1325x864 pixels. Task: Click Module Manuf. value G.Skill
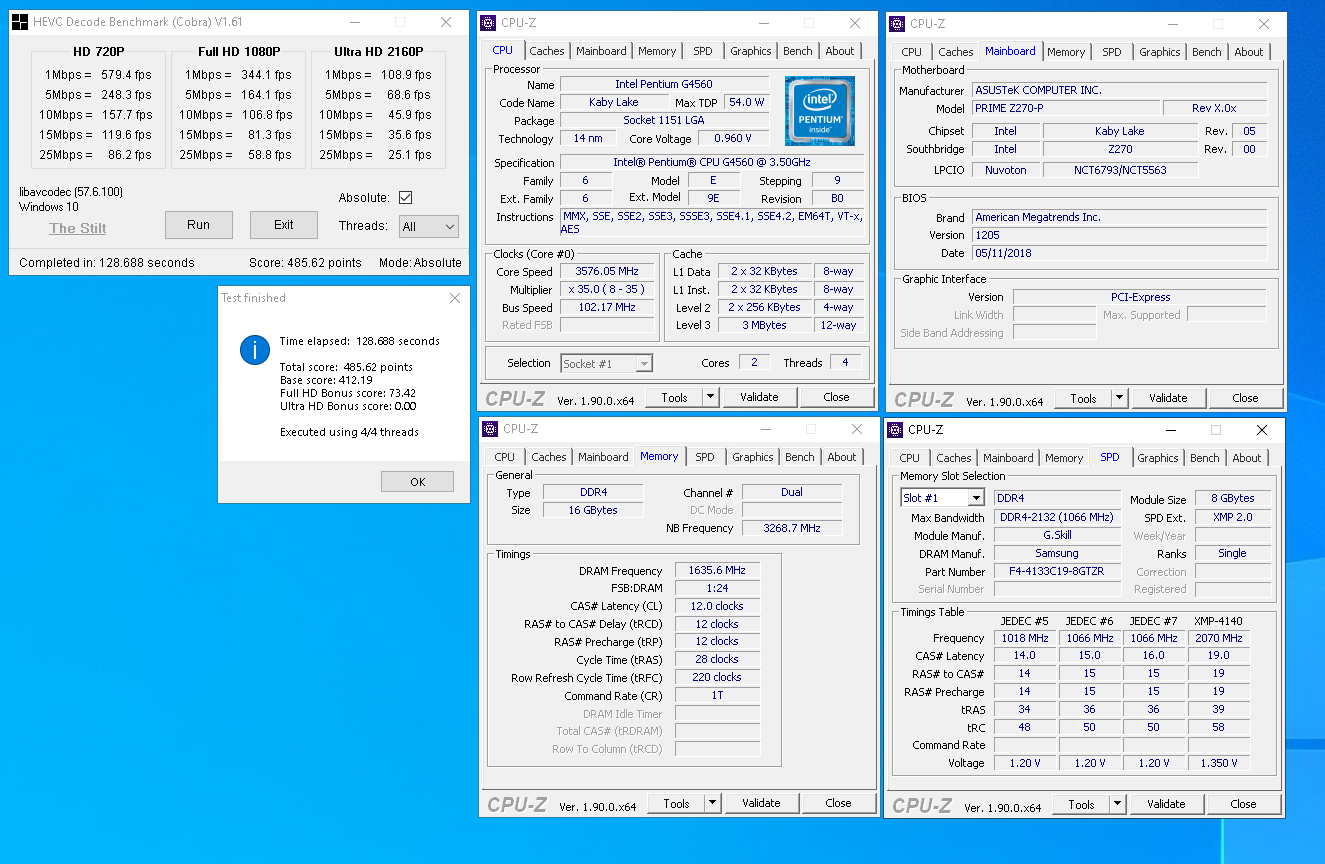pyautogui.click(x=1057, y=536)
